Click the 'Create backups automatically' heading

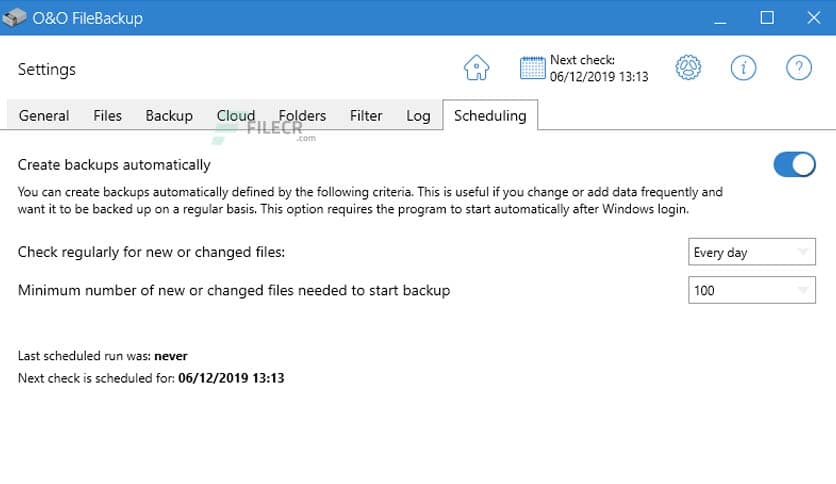(114, 165)
